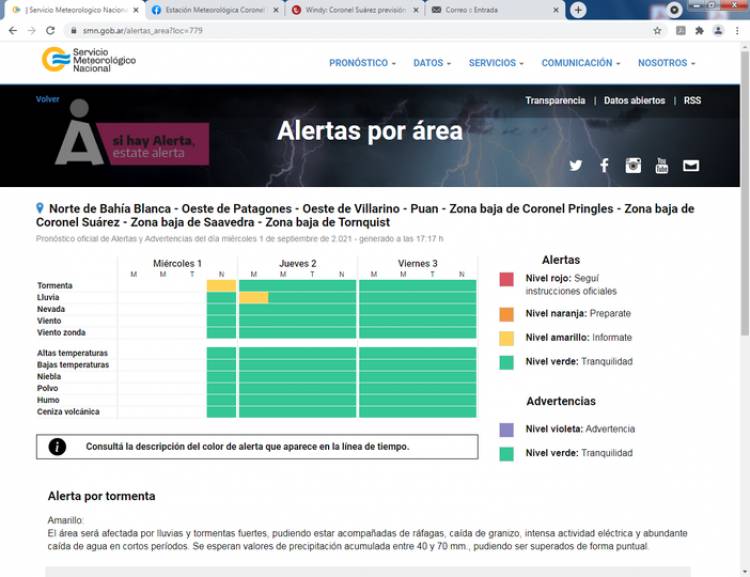Open the browser extensions puzzle icon

coord(699,31)
